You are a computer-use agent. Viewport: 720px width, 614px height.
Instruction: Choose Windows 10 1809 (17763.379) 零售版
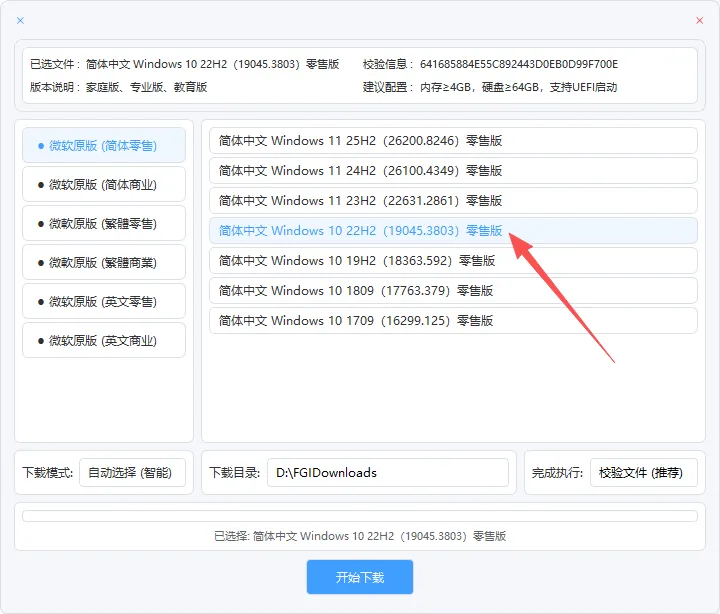pos(453,291)
